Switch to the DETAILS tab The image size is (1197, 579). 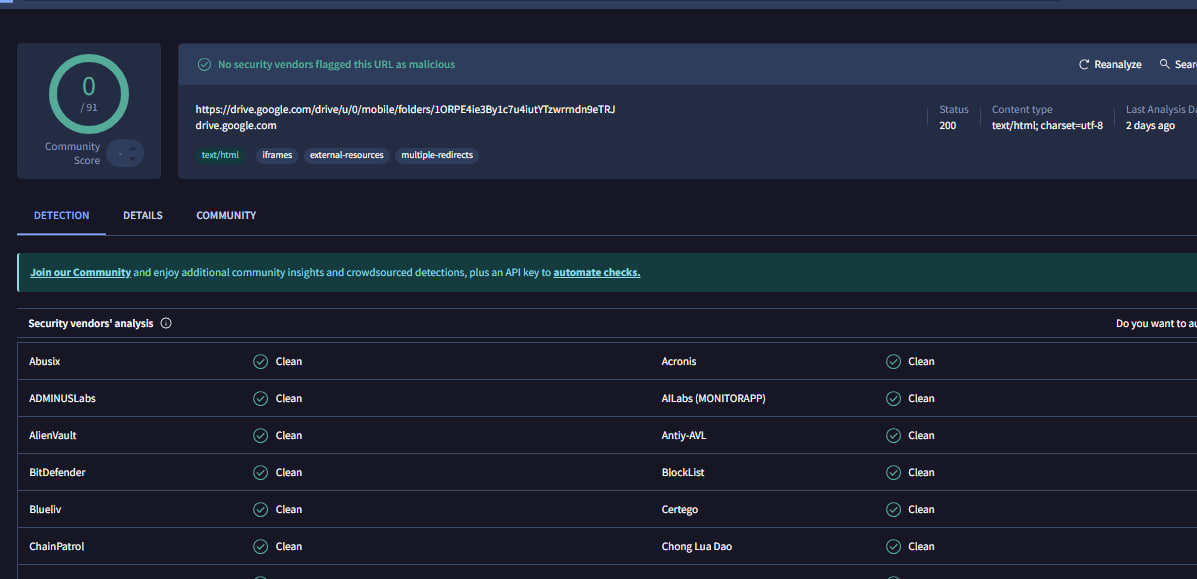tap(142, 215)
